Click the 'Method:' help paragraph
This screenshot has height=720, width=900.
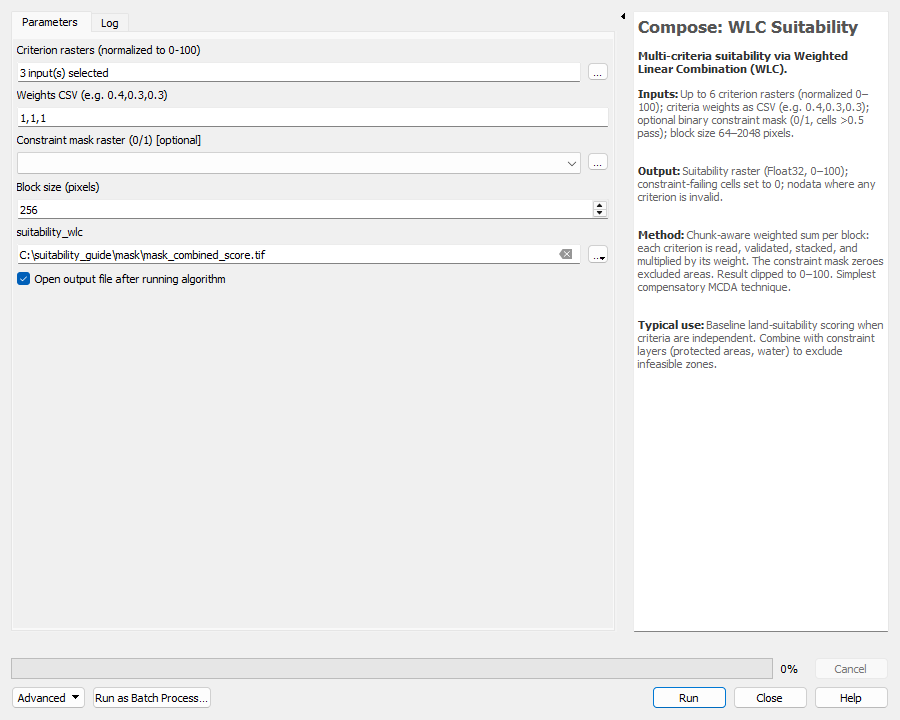pyautogui.click(x=761, y=261)
